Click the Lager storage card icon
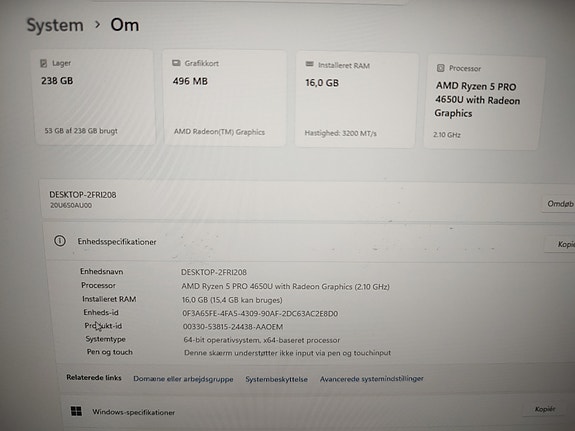Viewport: 575px width, 431px height. 43,63
